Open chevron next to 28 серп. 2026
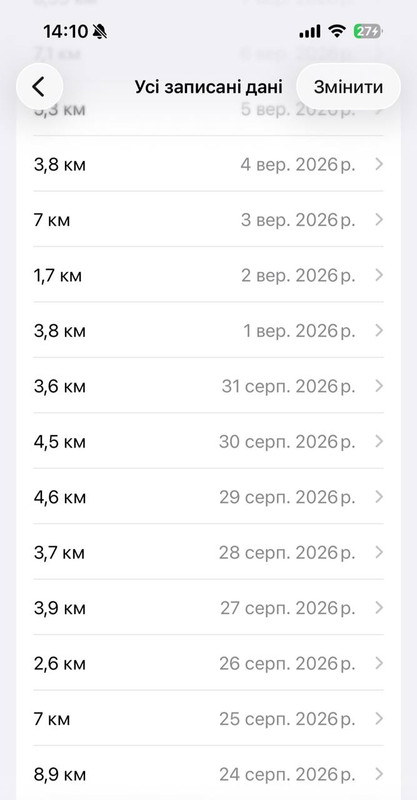Screen dimensions: 417x800 (x=379, y=553)
